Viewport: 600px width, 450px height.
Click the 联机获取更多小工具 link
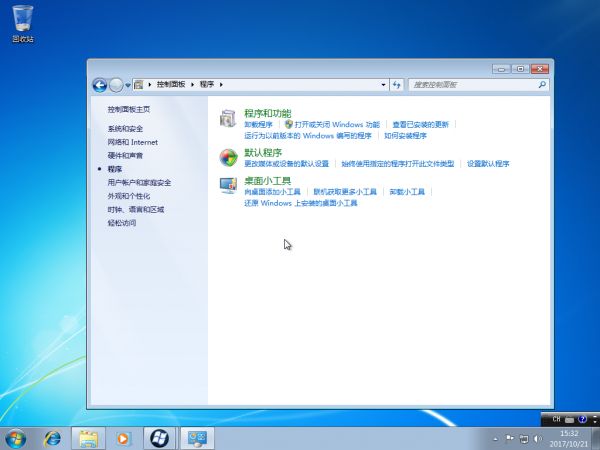tap(345, 192)
